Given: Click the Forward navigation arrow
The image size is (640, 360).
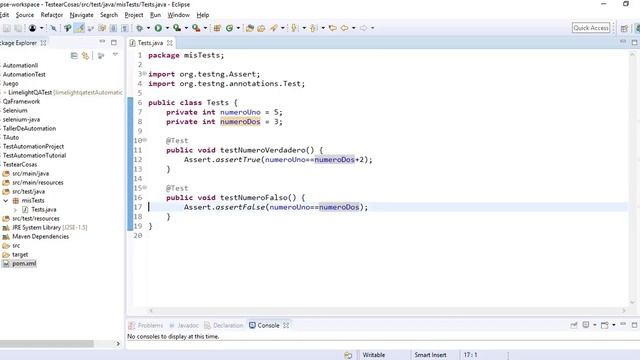Looking at the screenshot, I should click(x=363, y=28).
